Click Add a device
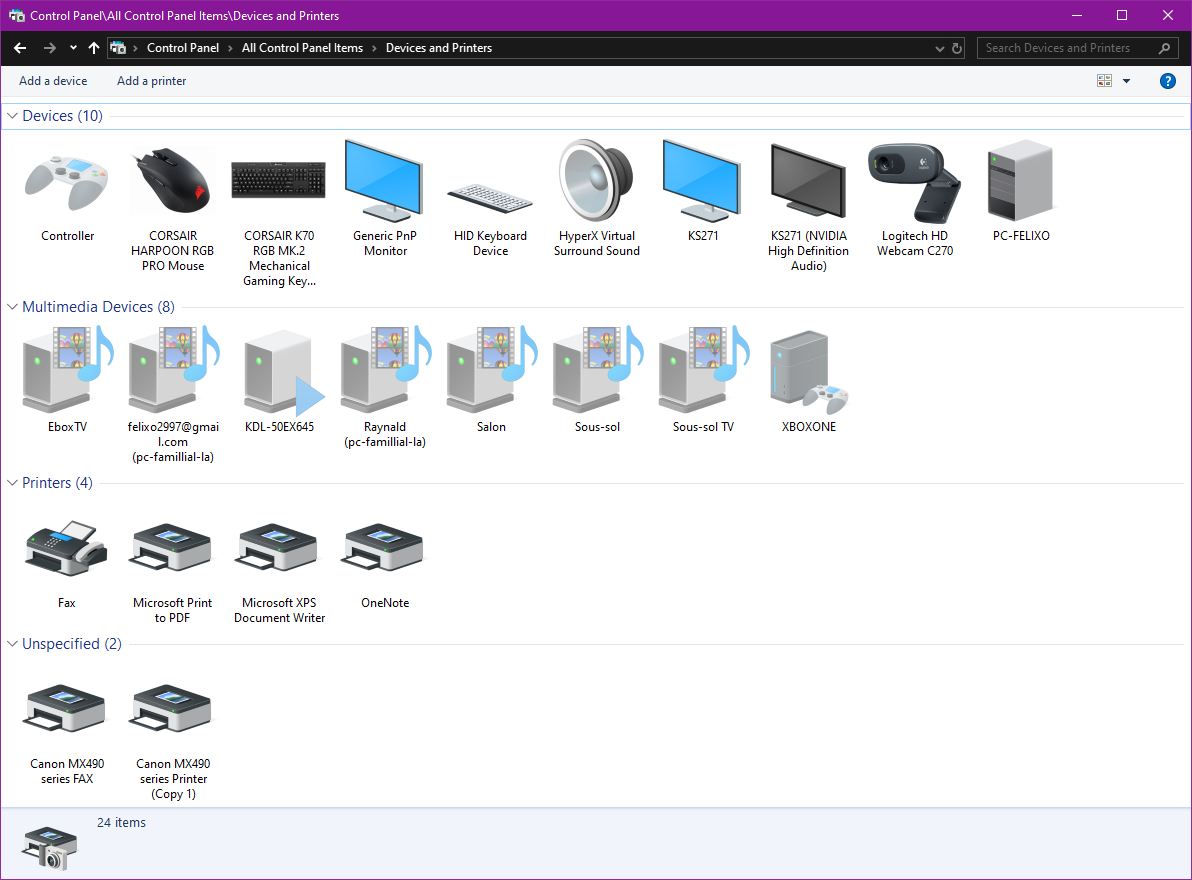The height and width of the screenshot is (880, 1192). (53, 81)
